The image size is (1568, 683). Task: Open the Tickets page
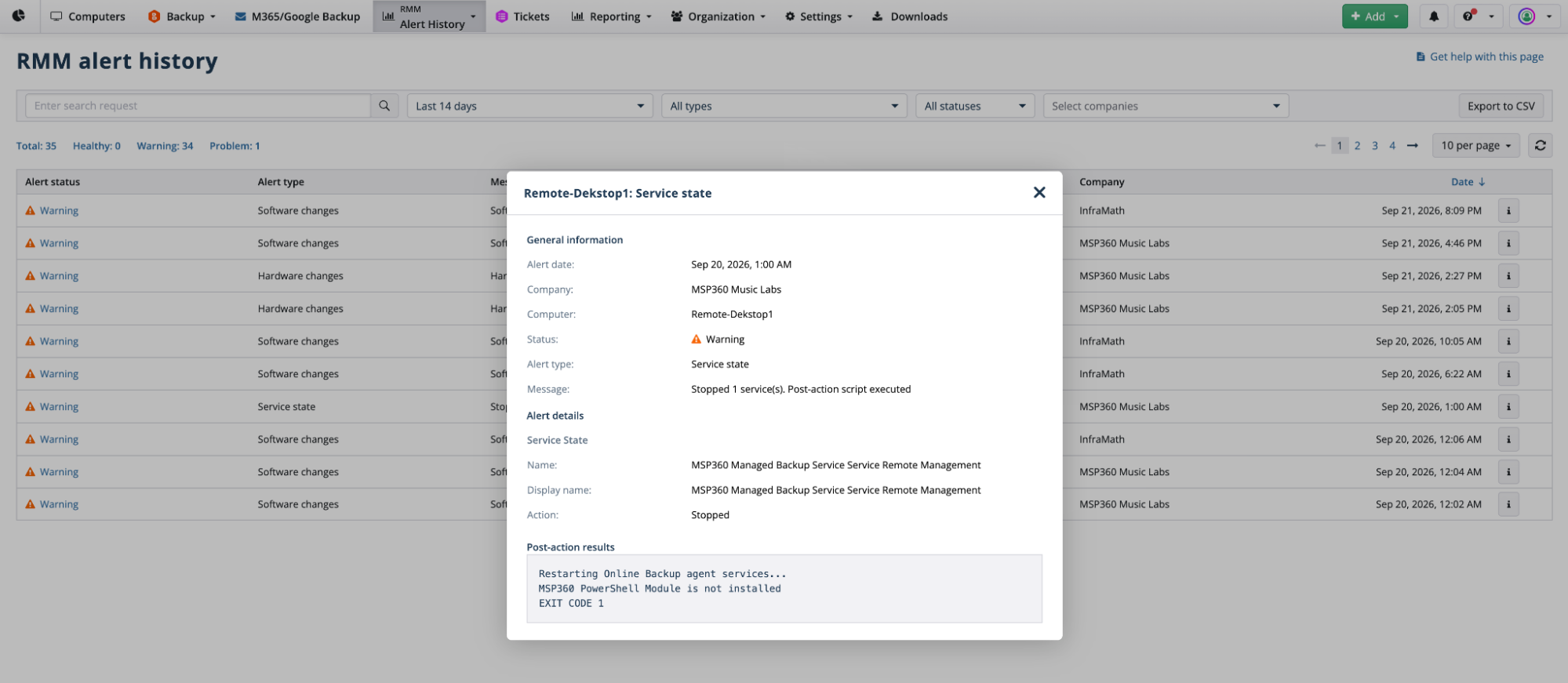(522, 16)
